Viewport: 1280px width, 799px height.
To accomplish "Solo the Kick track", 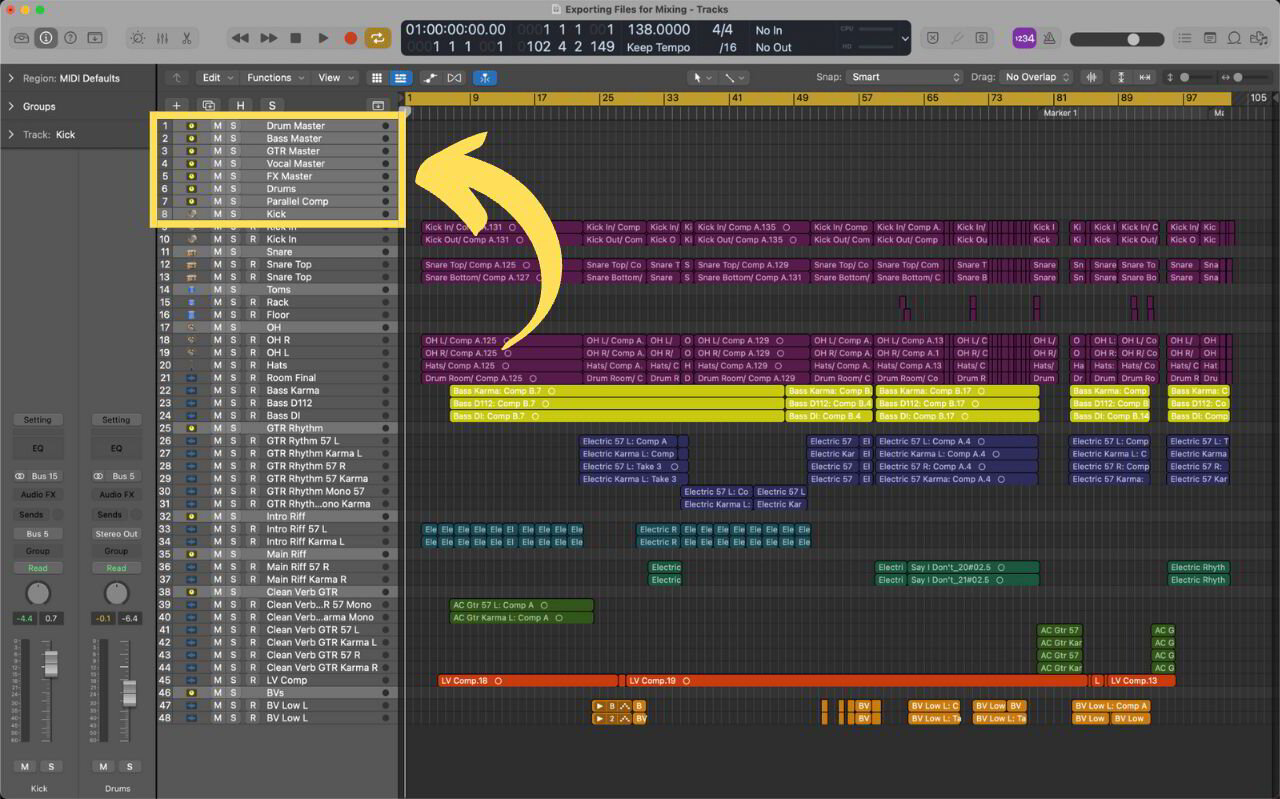I will 233,213.
